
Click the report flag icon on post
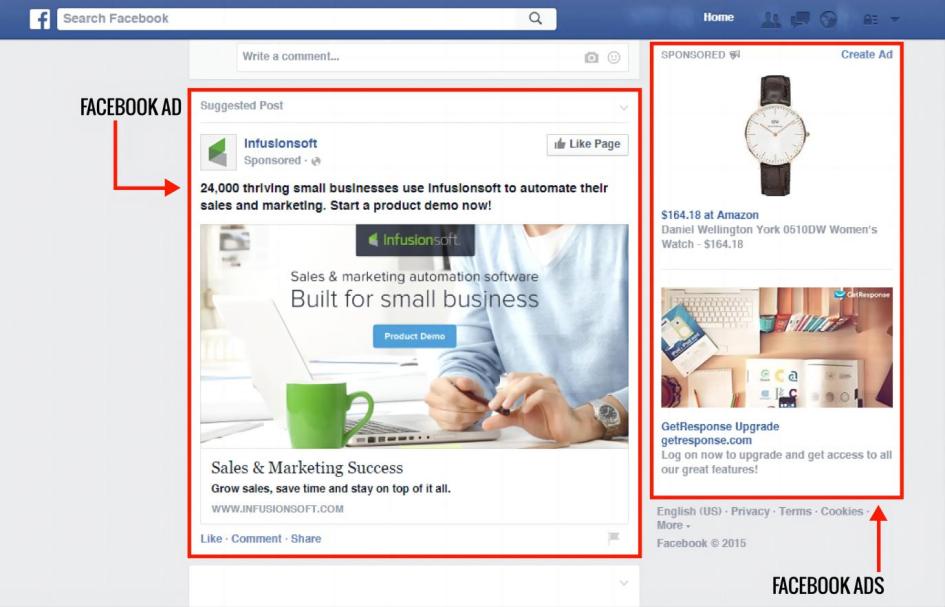[614, 538]
